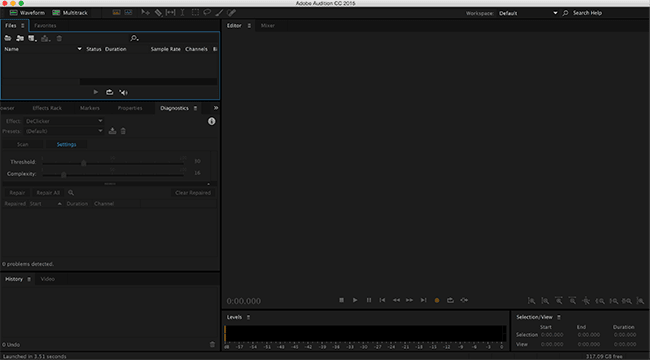Open the Presets (Default) dropdown

pyautogui.click(x=64, y=131)
